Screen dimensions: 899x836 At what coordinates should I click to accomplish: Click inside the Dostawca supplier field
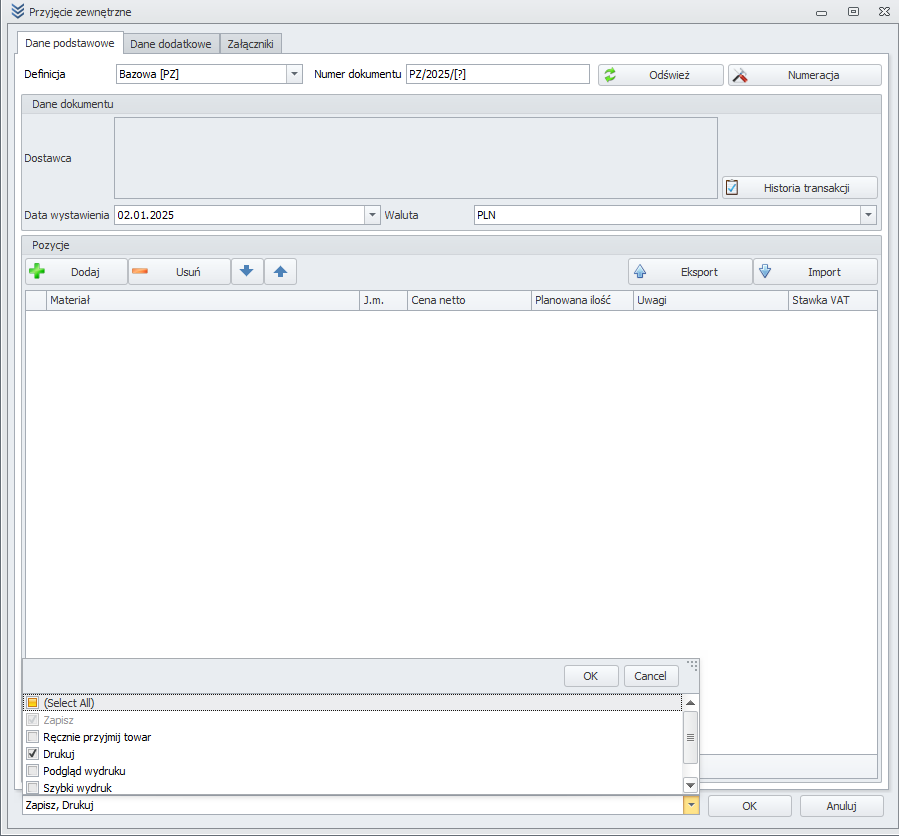click(416, 158)
